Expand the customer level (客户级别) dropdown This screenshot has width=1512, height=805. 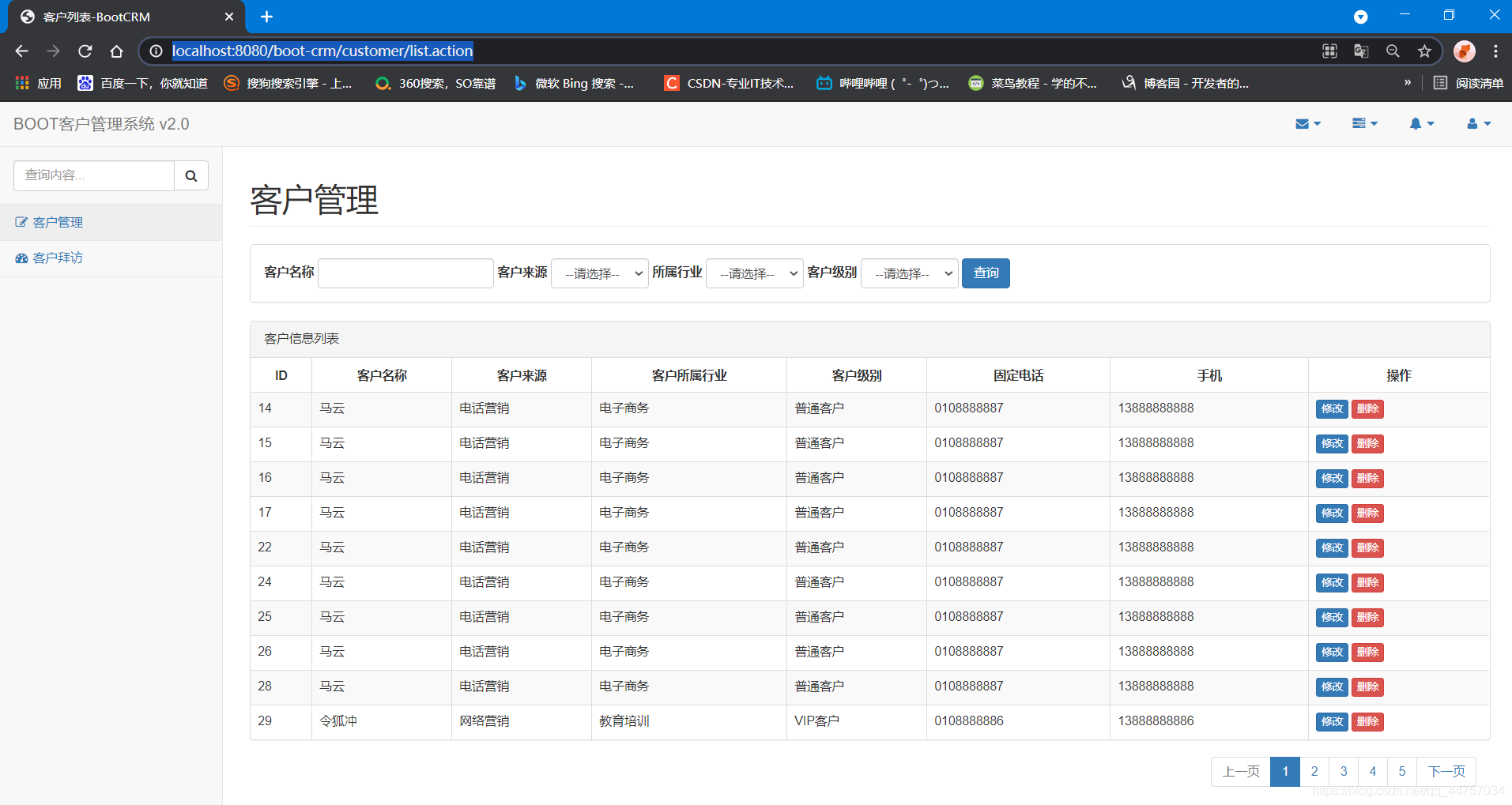(909, 273)
